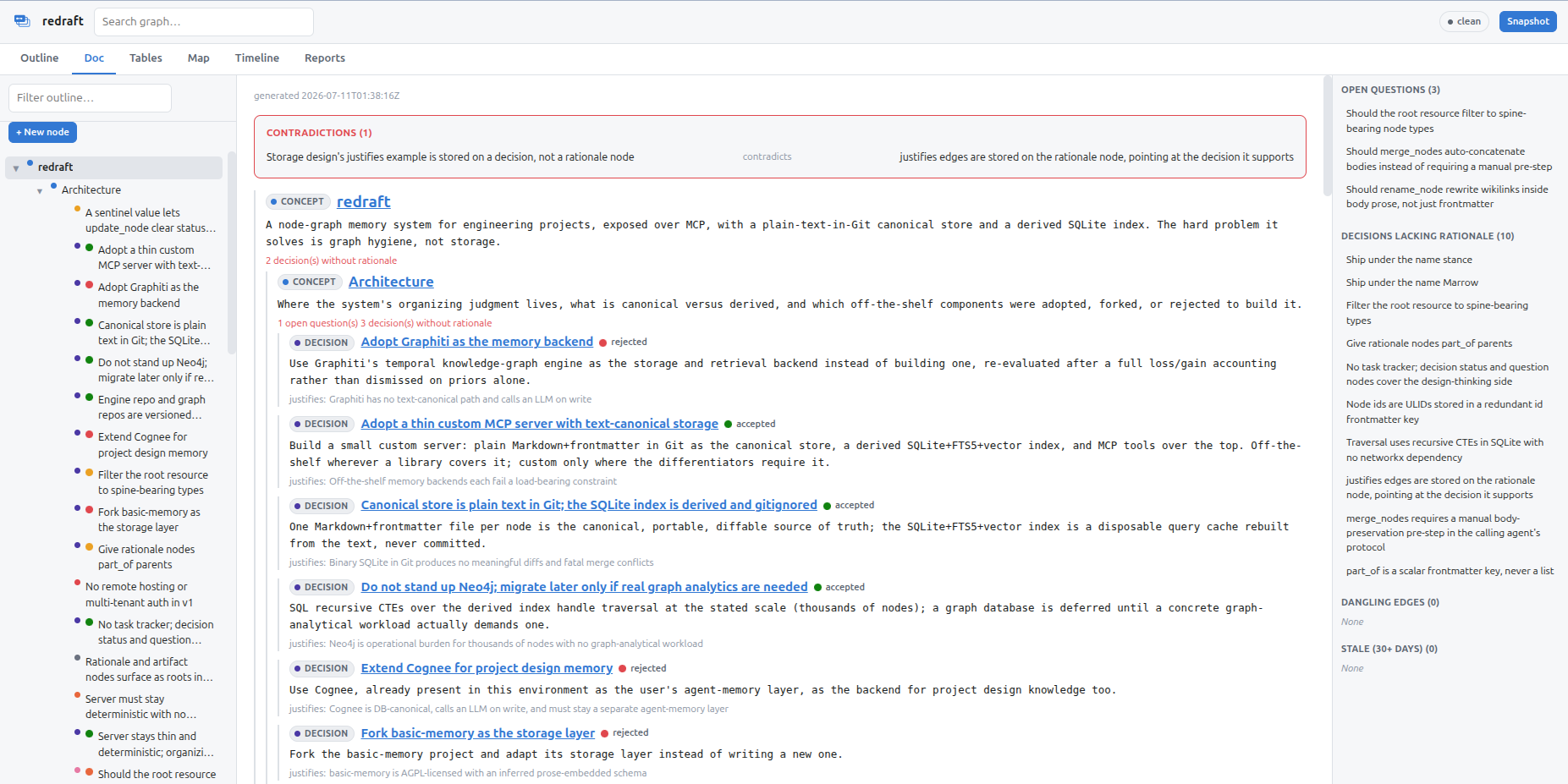Click 'Give rationale nodes part_of parents' in right panel

point(1428,343)
